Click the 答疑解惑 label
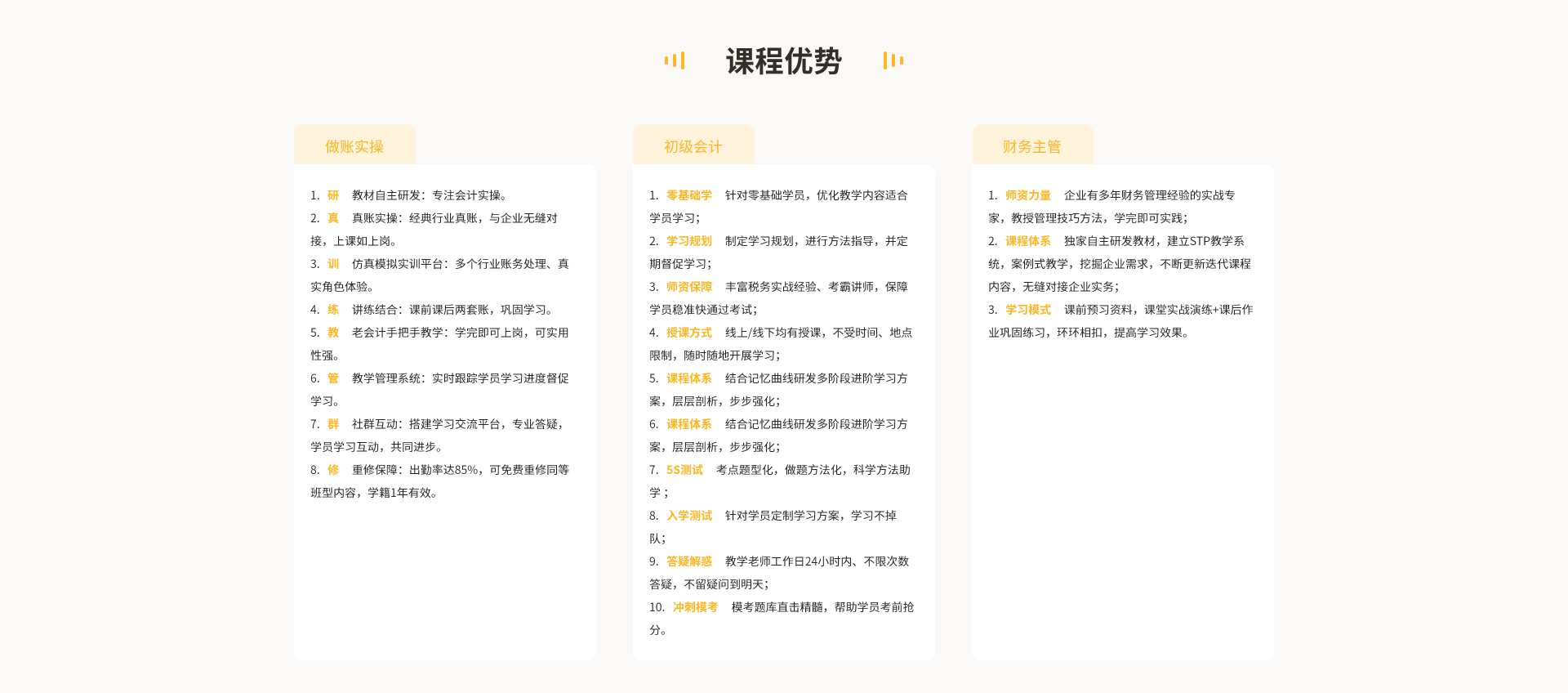This screenshot has height=693, width=1568. click(689, 561)
